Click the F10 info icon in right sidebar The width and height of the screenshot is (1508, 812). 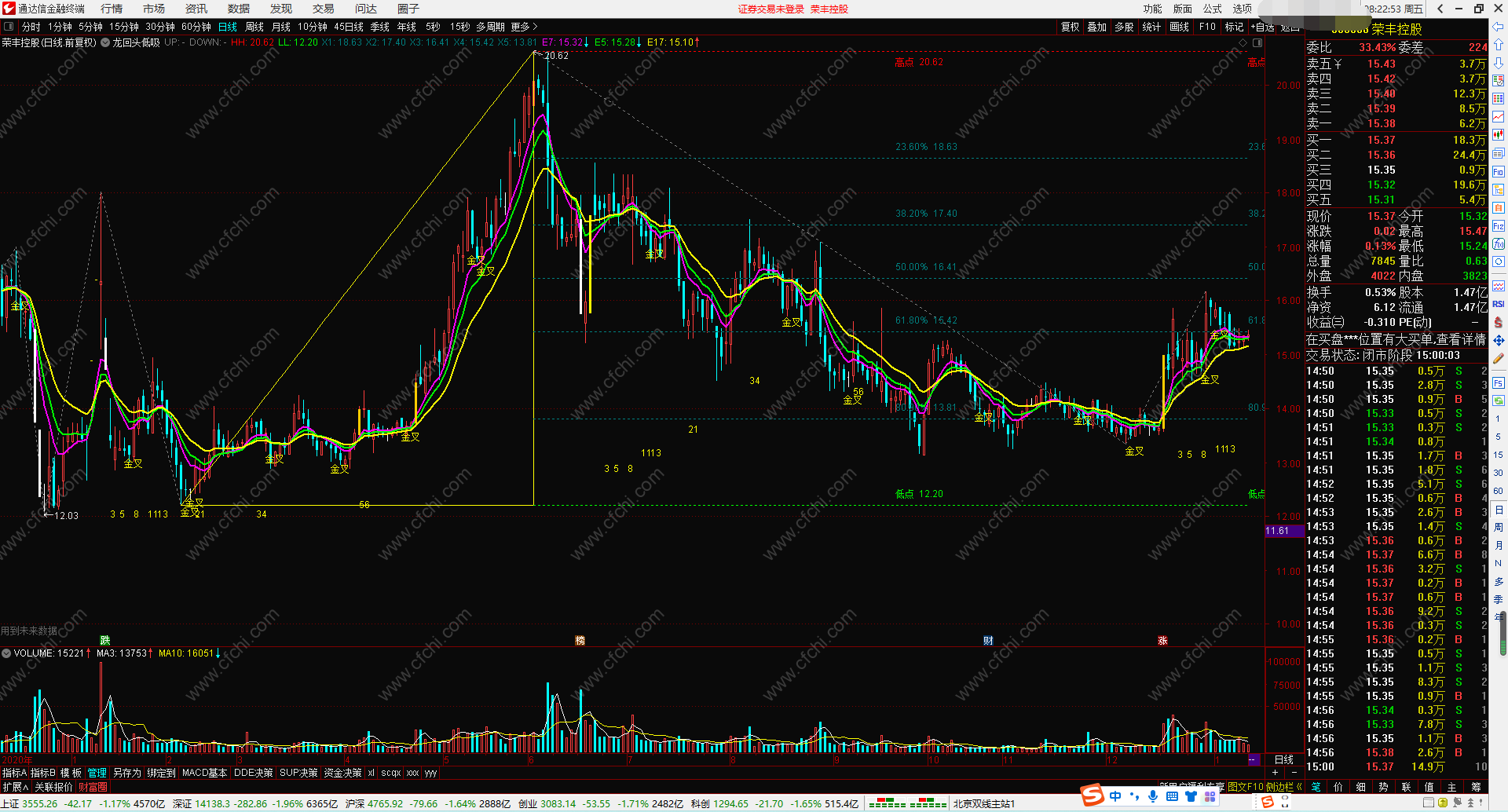pyautogui.click(x=1499, y=171)
